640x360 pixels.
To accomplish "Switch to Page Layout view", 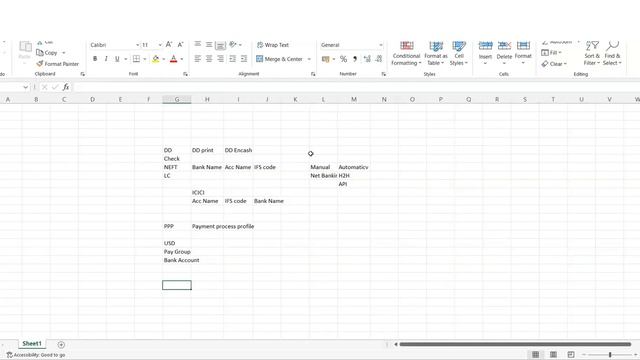I will (x=553, y=354).
